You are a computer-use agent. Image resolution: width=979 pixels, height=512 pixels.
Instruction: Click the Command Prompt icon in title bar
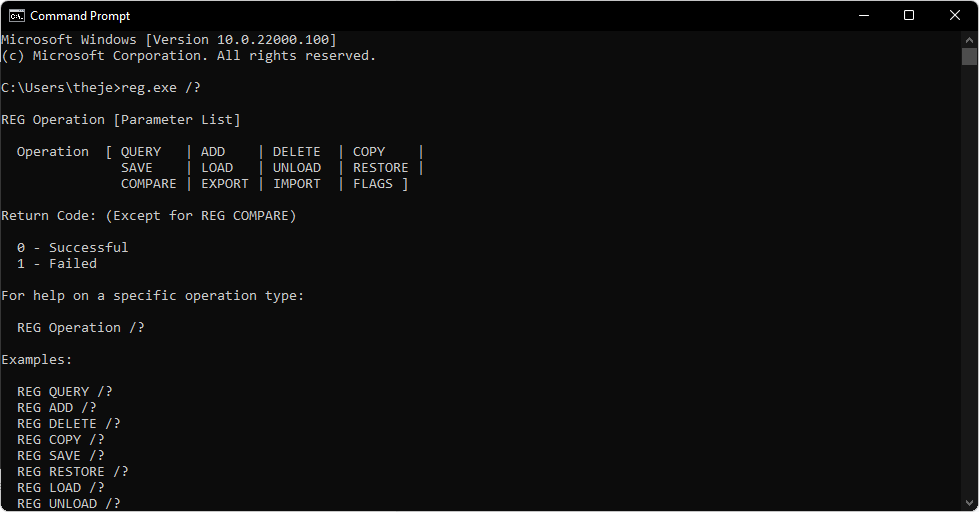(16, 16)
